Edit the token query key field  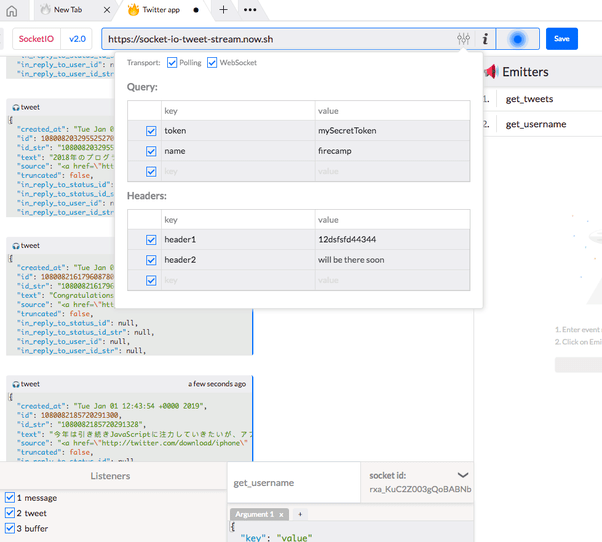pyautogui.click(x=238, y=131)
